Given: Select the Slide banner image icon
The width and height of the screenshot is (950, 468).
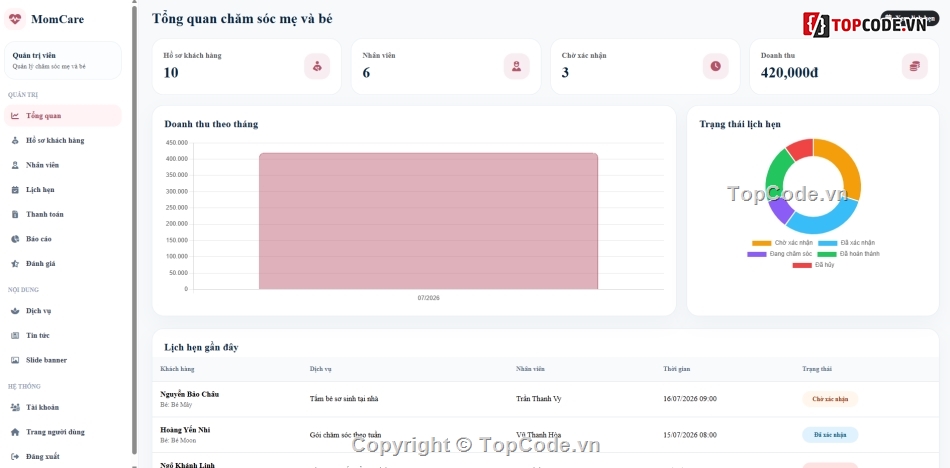Looking at the screenshot, I should tap(15, 360).
